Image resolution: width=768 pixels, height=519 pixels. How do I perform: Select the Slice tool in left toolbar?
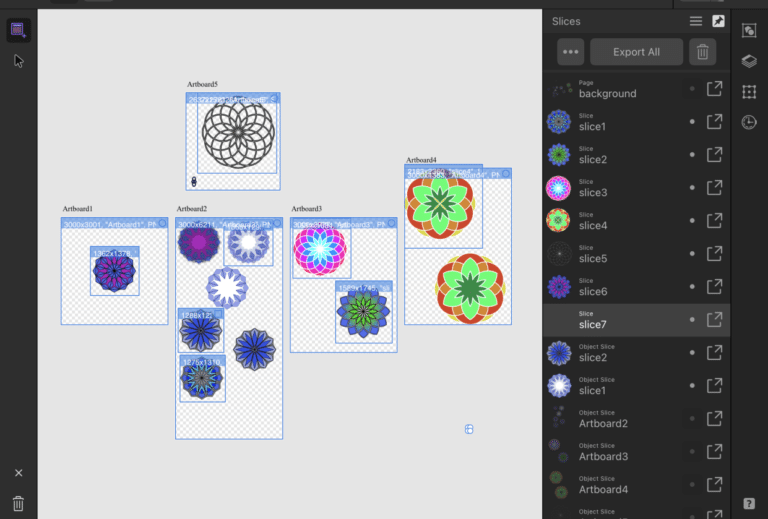click(x=18, y=30)
